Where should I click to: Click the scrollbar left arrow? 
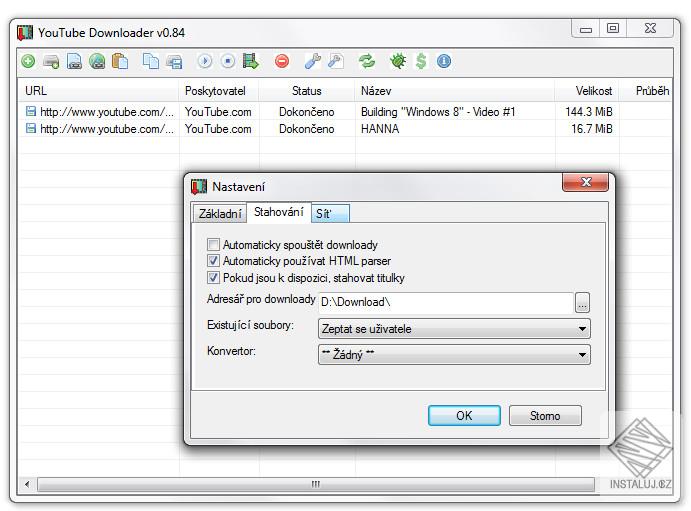(x=27, y=484)
